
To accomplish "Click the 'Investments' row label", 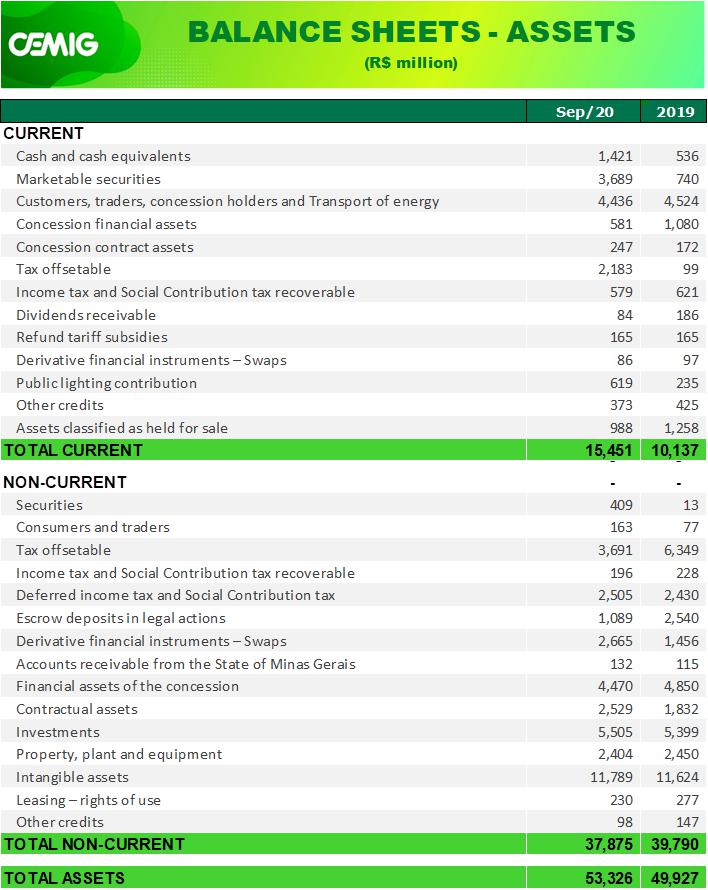I will [x=58, y=732].
